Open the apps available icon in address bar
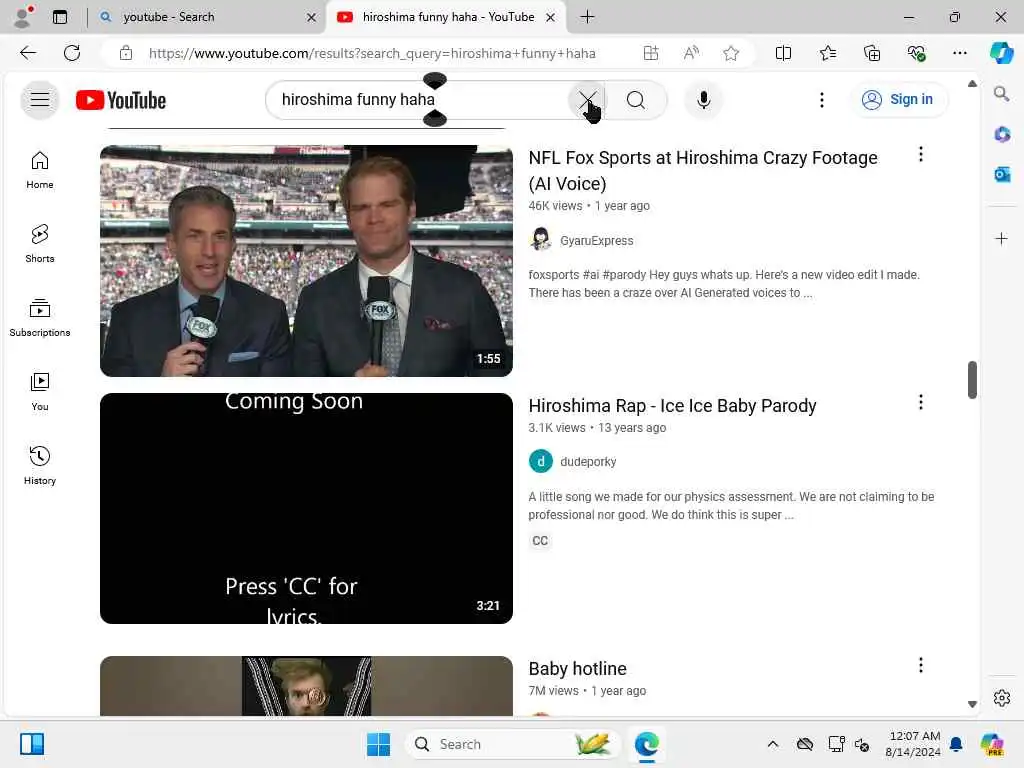 point(650,53)
